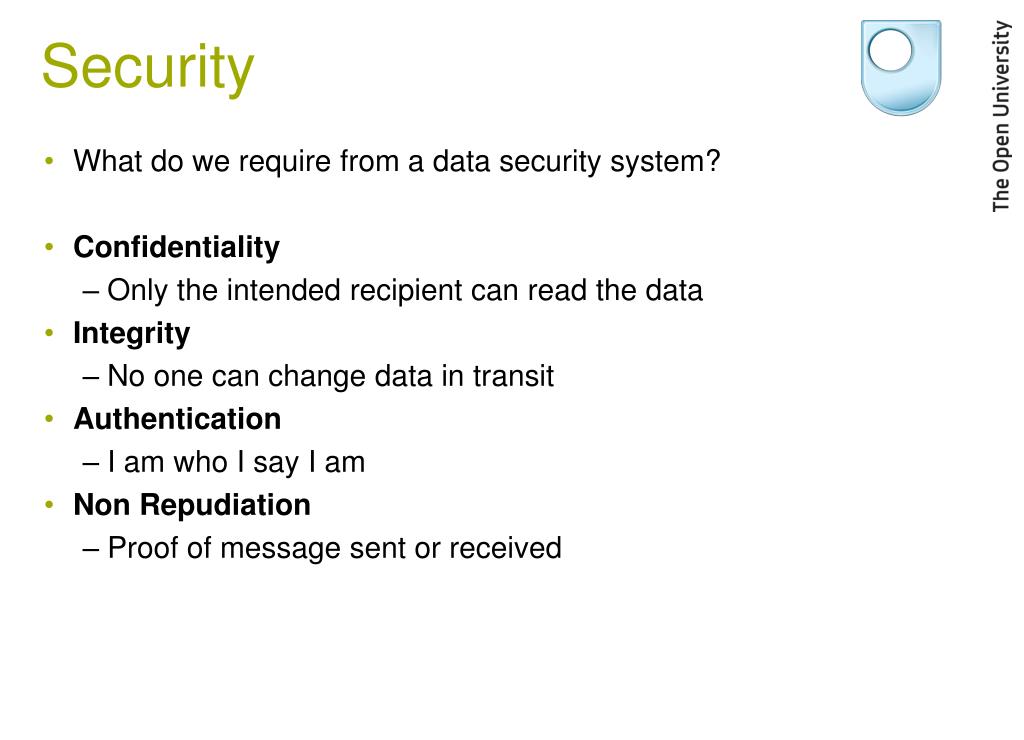The image size is (1024, 740).
Task: Click the bullet beside Non Repudiation
Action: coord(49,505)
